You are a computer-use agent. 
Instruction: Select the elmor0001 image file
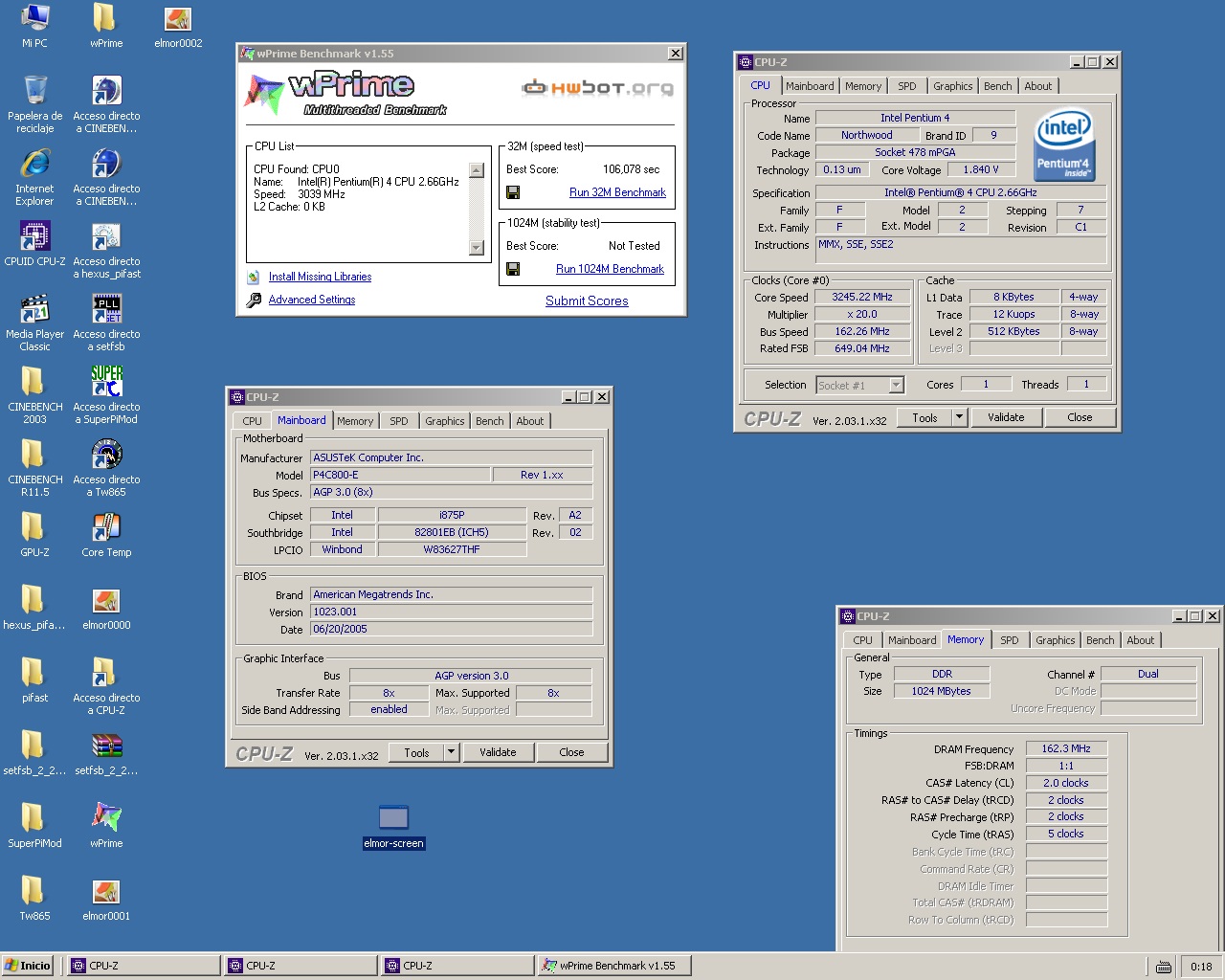[106, 891]
